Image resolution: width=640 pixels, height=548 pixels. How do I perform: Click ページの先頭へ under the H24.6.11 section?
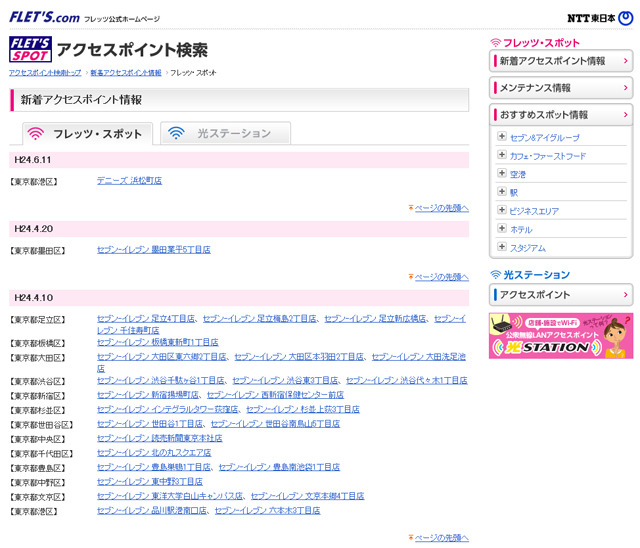point(441,208)
